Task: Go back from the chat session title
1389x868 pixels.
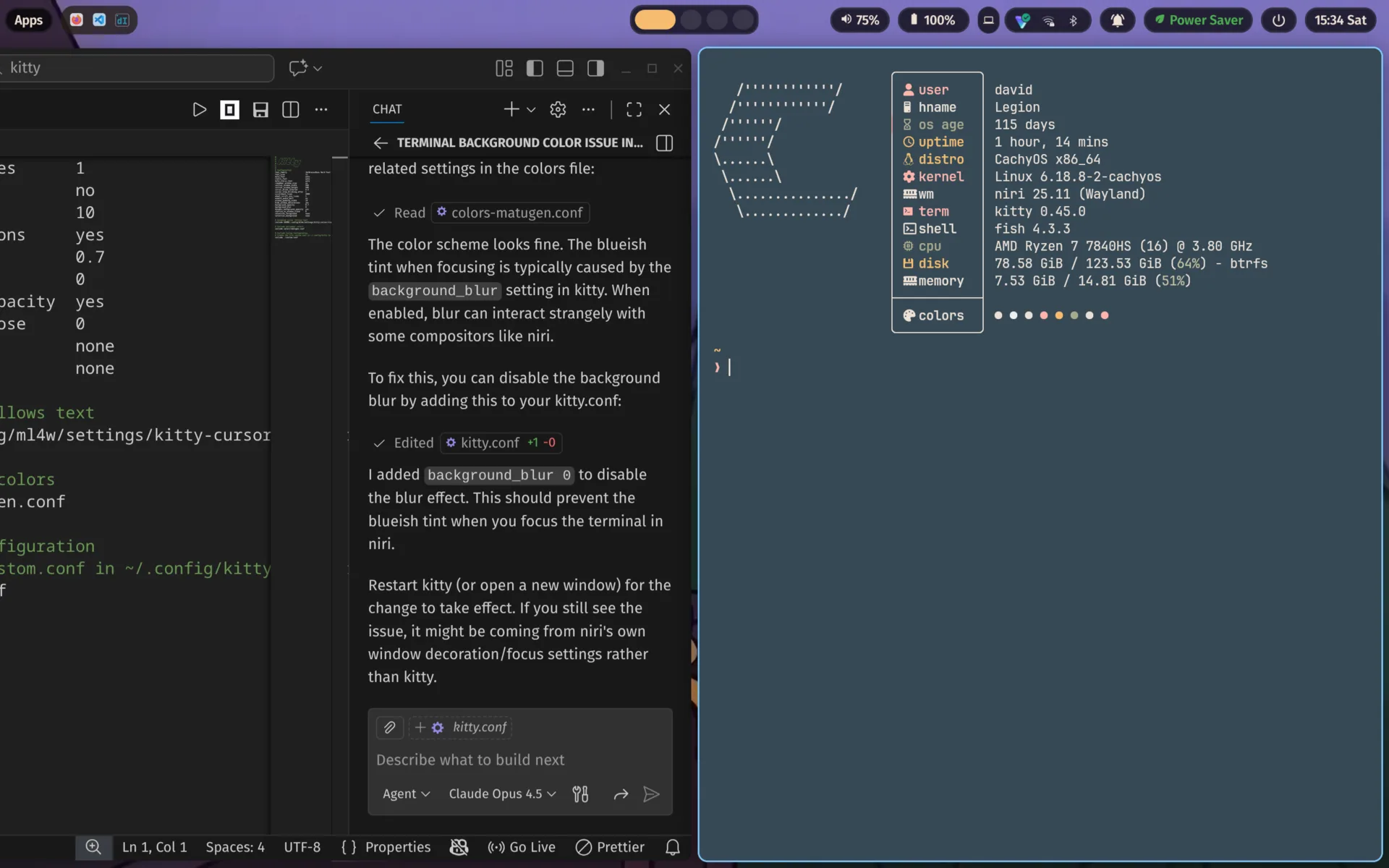Action: coord(381,142)
